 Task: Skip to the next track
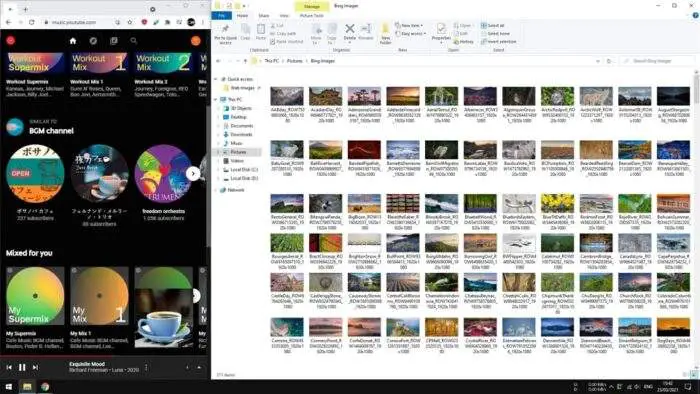pyautogui.click(x=35, y=367)
